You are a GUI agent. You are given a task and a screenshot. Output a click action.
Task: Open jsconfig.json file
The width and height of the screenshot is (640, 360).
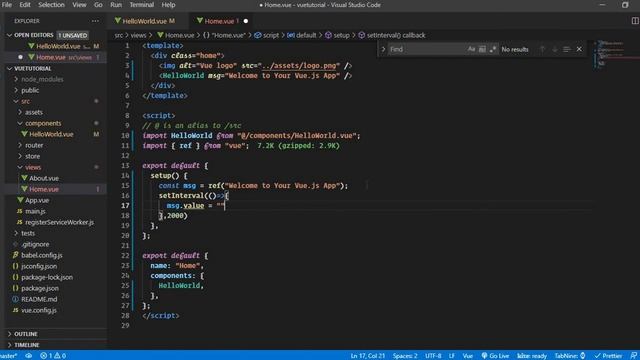(x=39, y=267)
